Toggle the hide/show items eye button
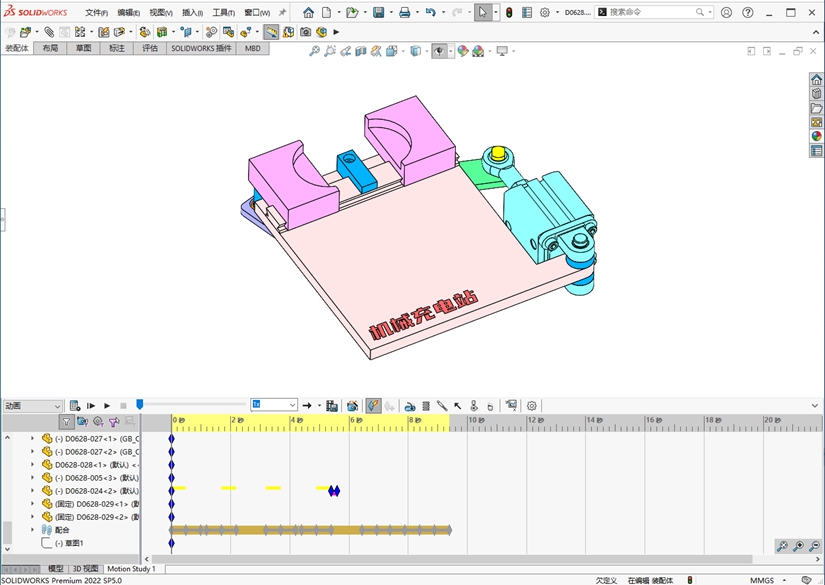This screenshot has width=825, height=585. 440,51
